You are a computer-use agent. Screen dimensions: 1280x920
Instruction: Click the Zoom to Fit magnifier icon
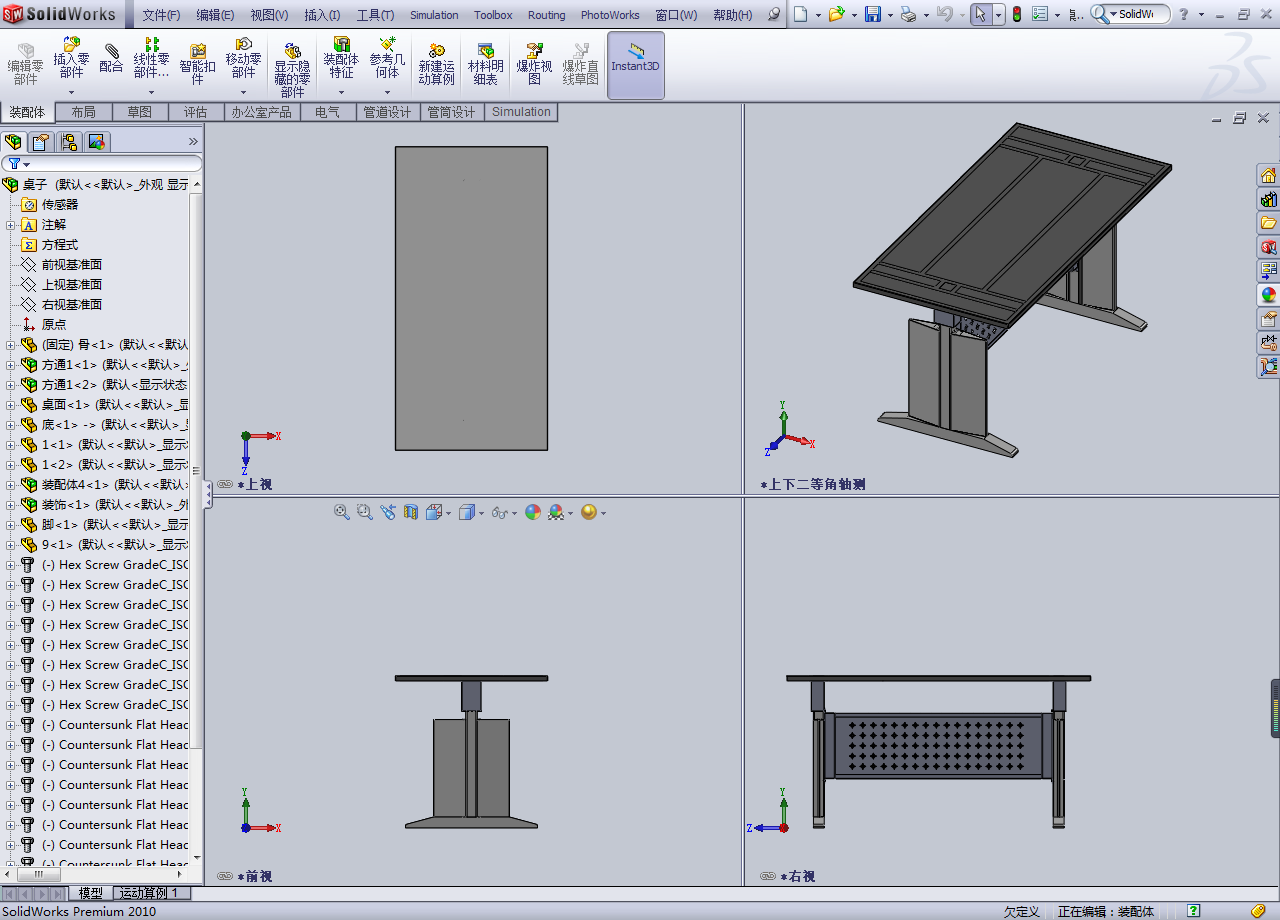pos(342,512)
